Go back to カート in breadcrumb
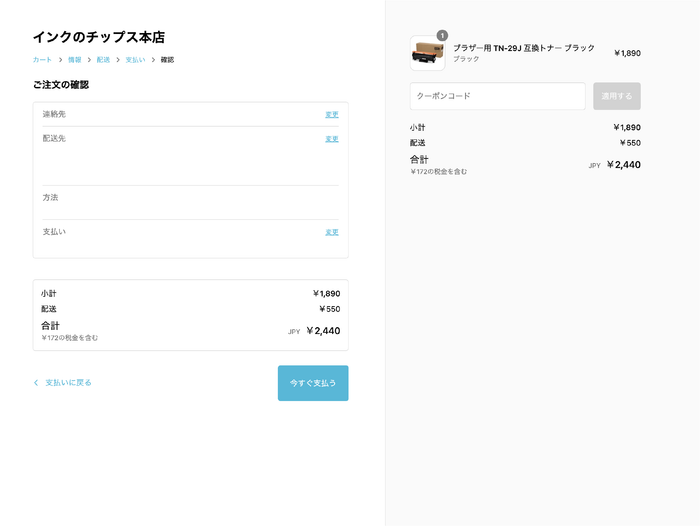This screenshot has height=526, width=700. (x=42, y=60)
